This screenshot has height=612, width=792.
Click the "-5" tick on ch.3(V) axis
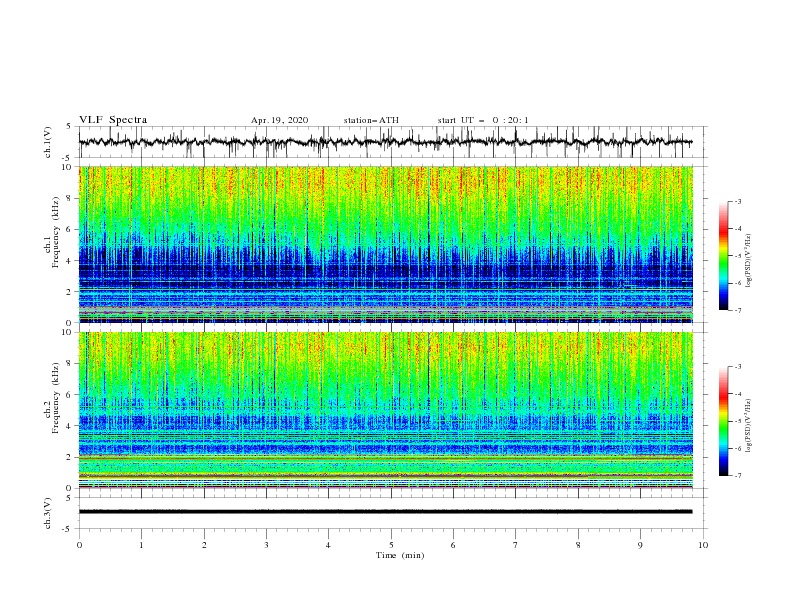click(67, 529)
